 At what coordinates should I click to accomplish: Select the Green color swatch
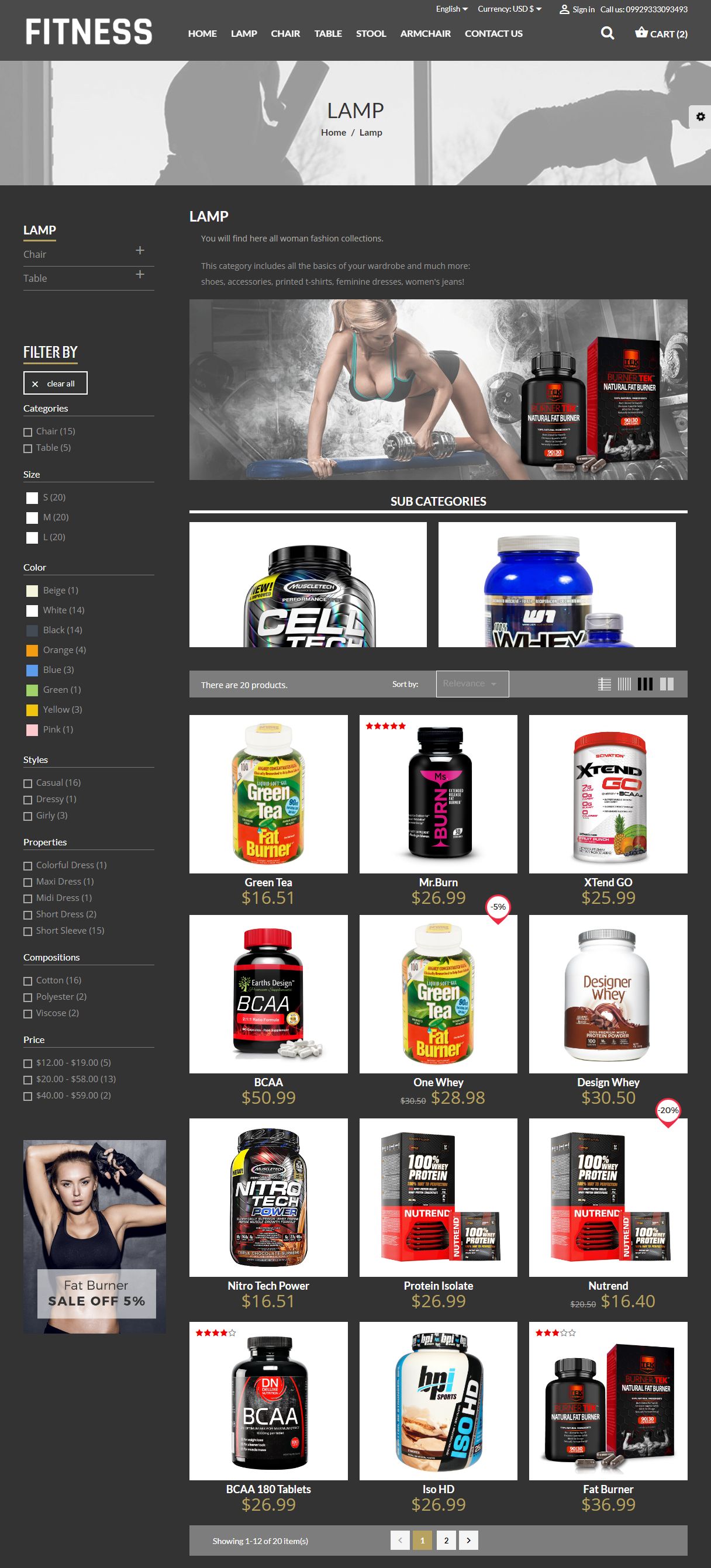[32, 690]
